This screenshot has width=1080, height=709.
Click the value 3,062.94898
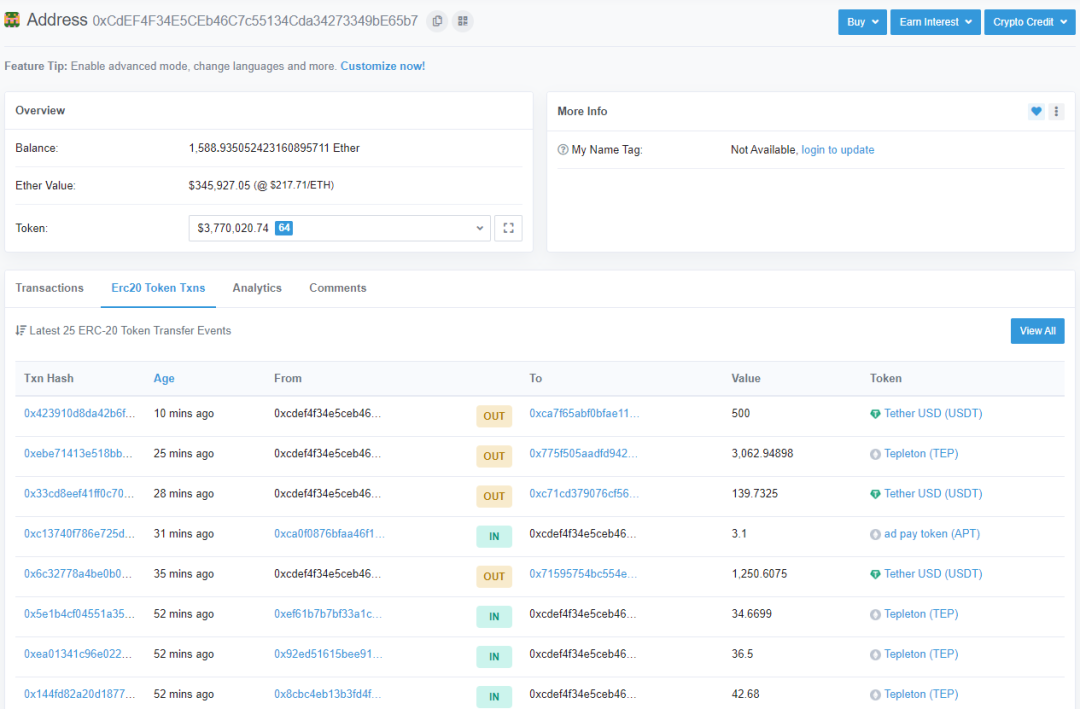762,453
